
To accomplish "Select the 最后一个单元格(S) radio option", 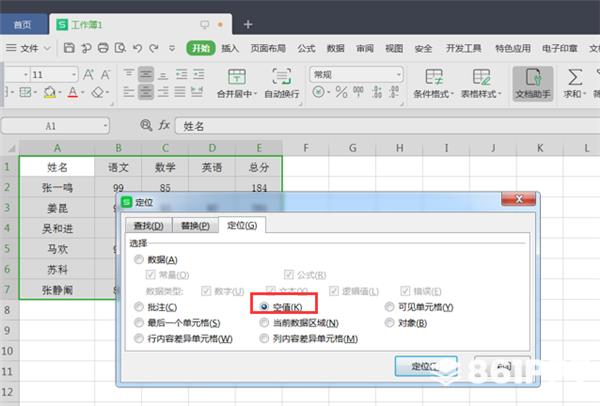I will click(139, 323).
